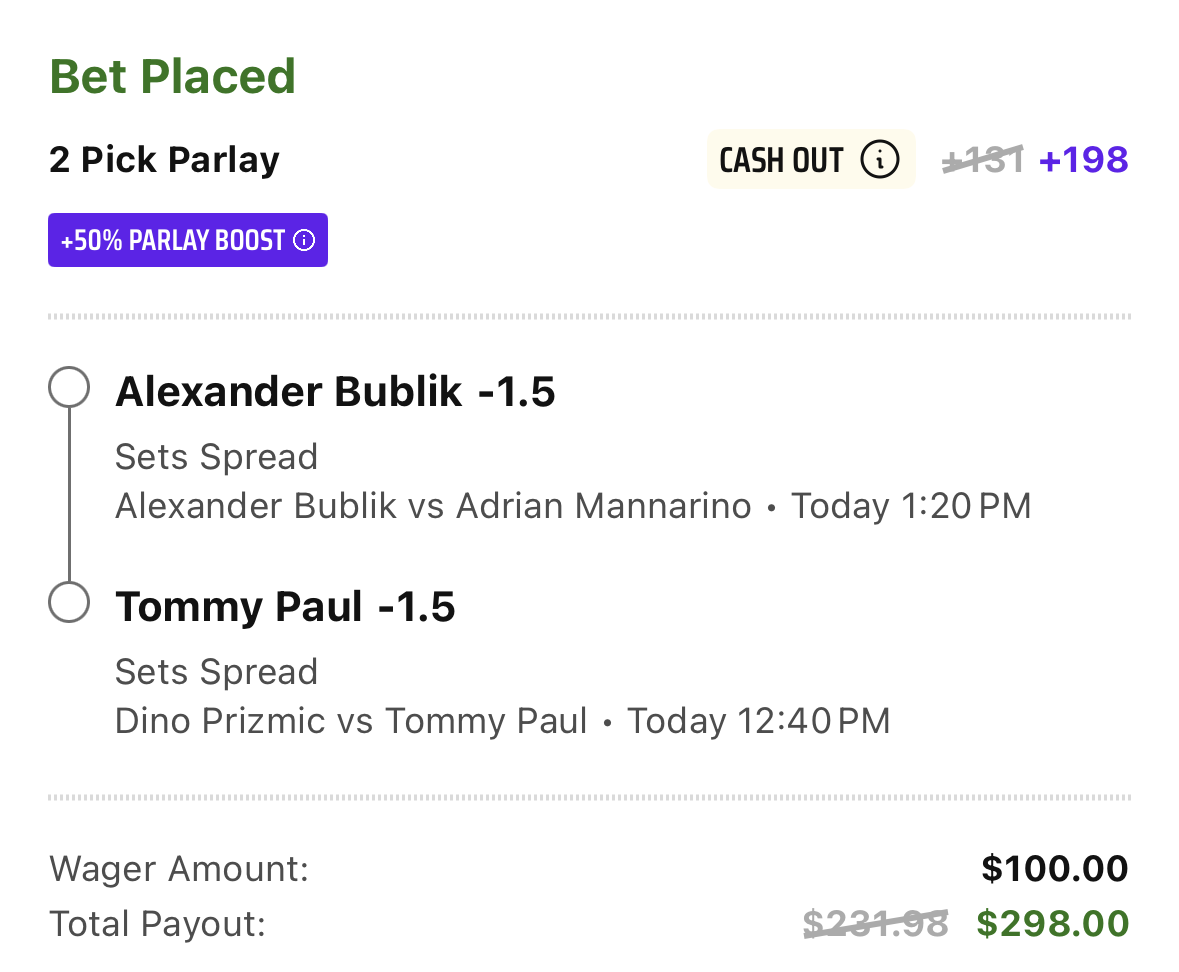This screenshot has height=972, width=1179.
Task: Click the Cash Out info icon
Action: [x=879, y=159]
